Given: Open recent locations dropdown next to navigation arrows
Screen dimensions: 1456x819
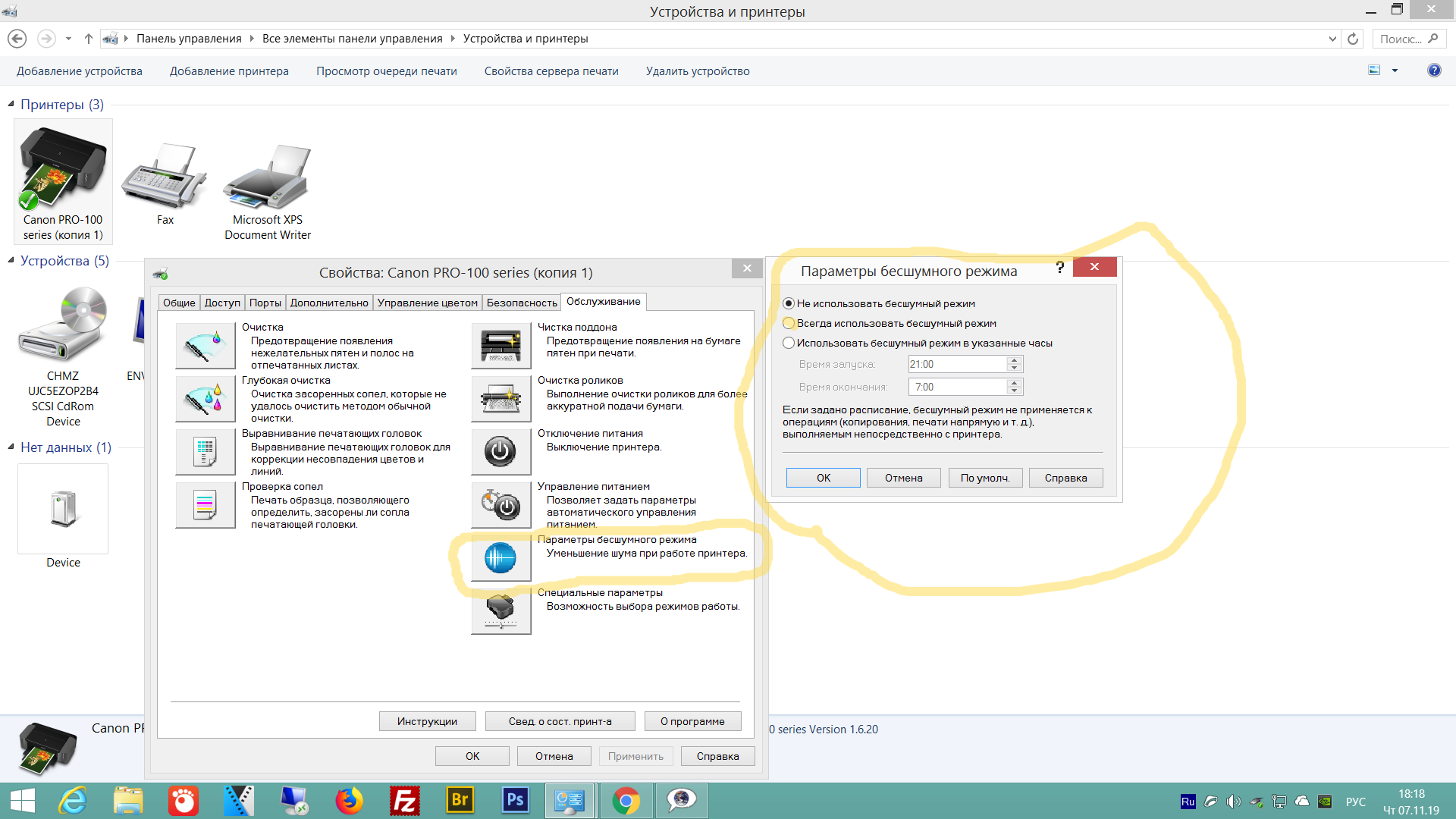Looking at the screenshot, I should pos(68,39).
